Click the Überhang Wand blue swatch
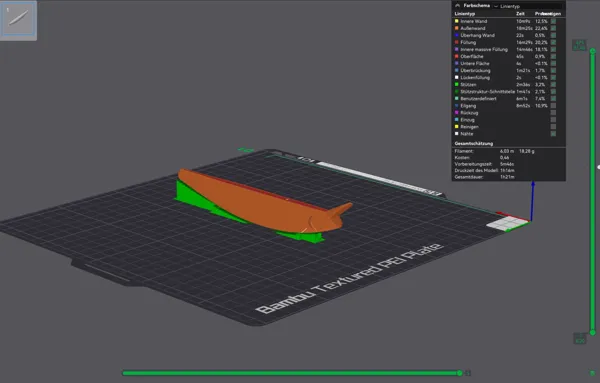 [x=457, y=35]
